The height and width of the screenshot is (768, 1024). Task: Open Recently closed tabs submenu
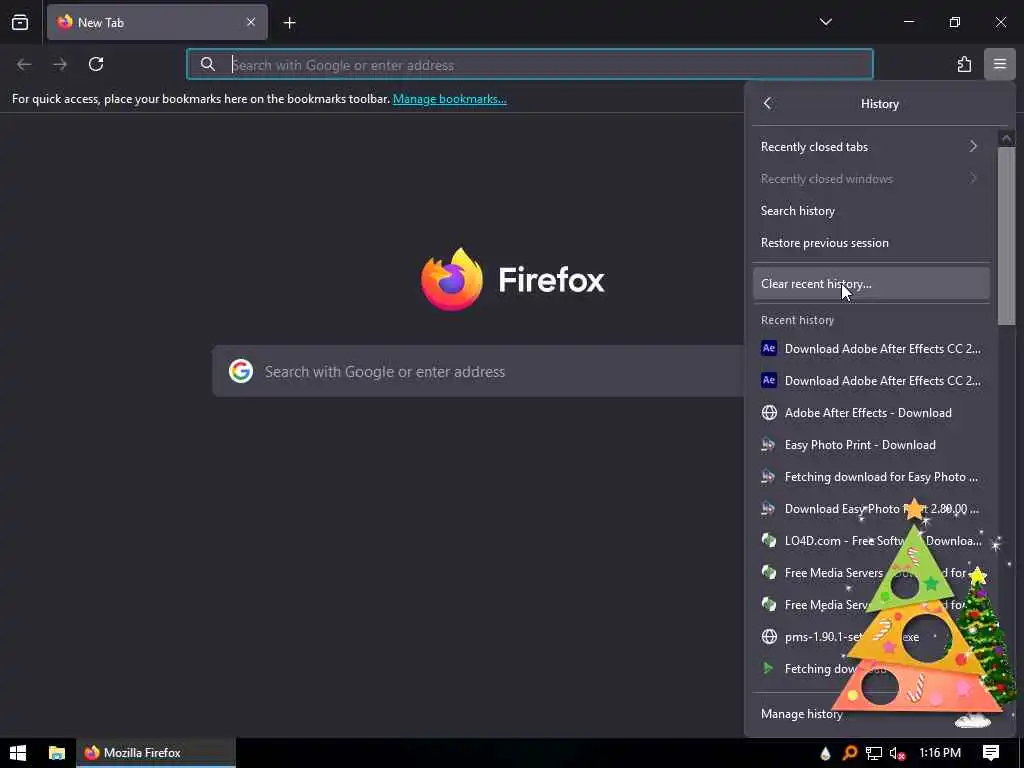871,146
